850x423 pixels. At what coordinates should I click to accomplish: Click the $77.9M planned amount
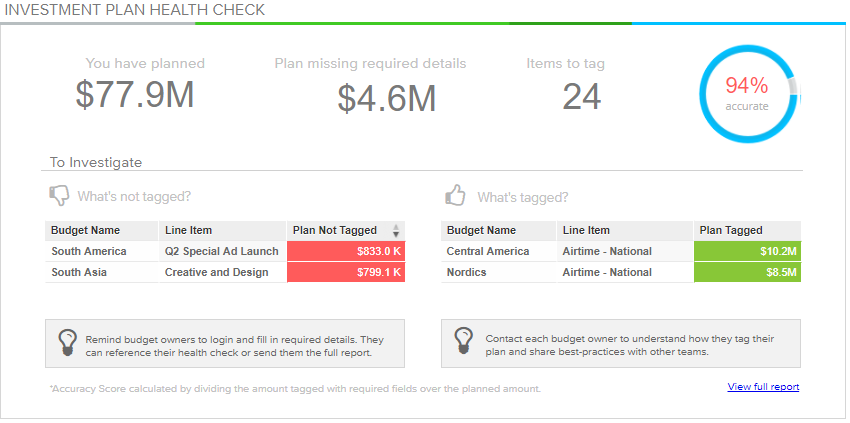click(134, 94)
